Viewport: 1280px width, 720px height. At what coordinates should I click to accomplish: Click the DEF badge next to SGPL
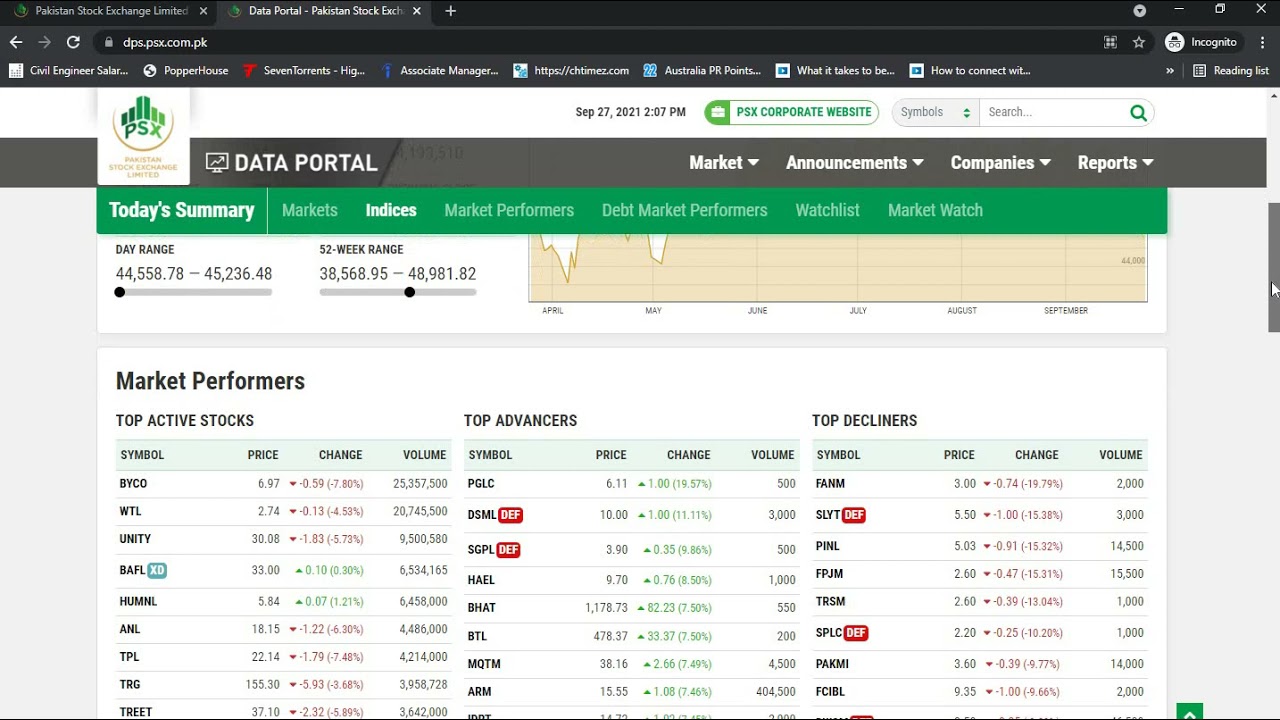click(x=508, y=550)
